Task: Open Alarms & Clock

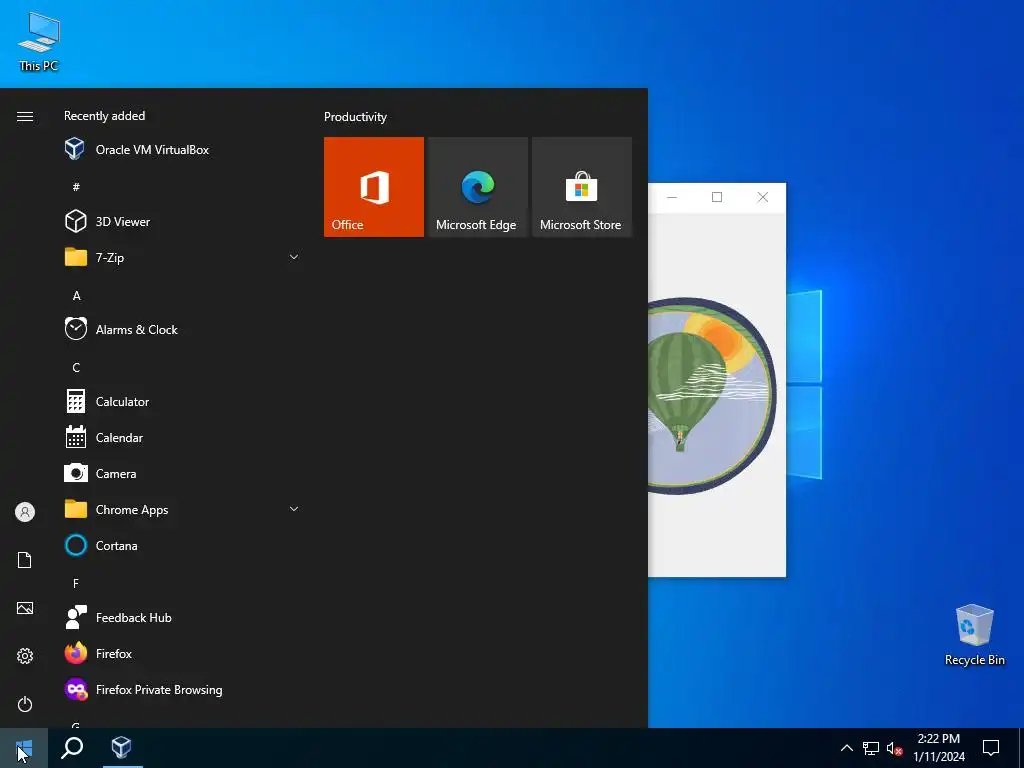Action: pyautogui.click(x=182, y=330)
